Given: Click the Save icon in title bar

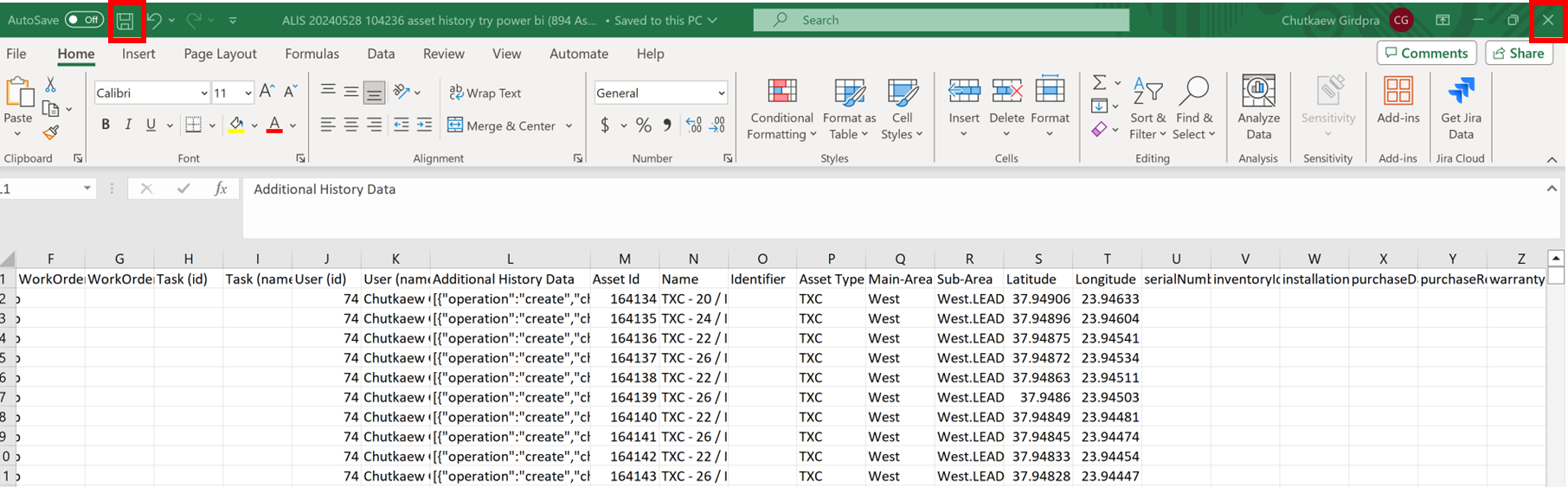Looking at the screenshot, I should pos(125,21).
